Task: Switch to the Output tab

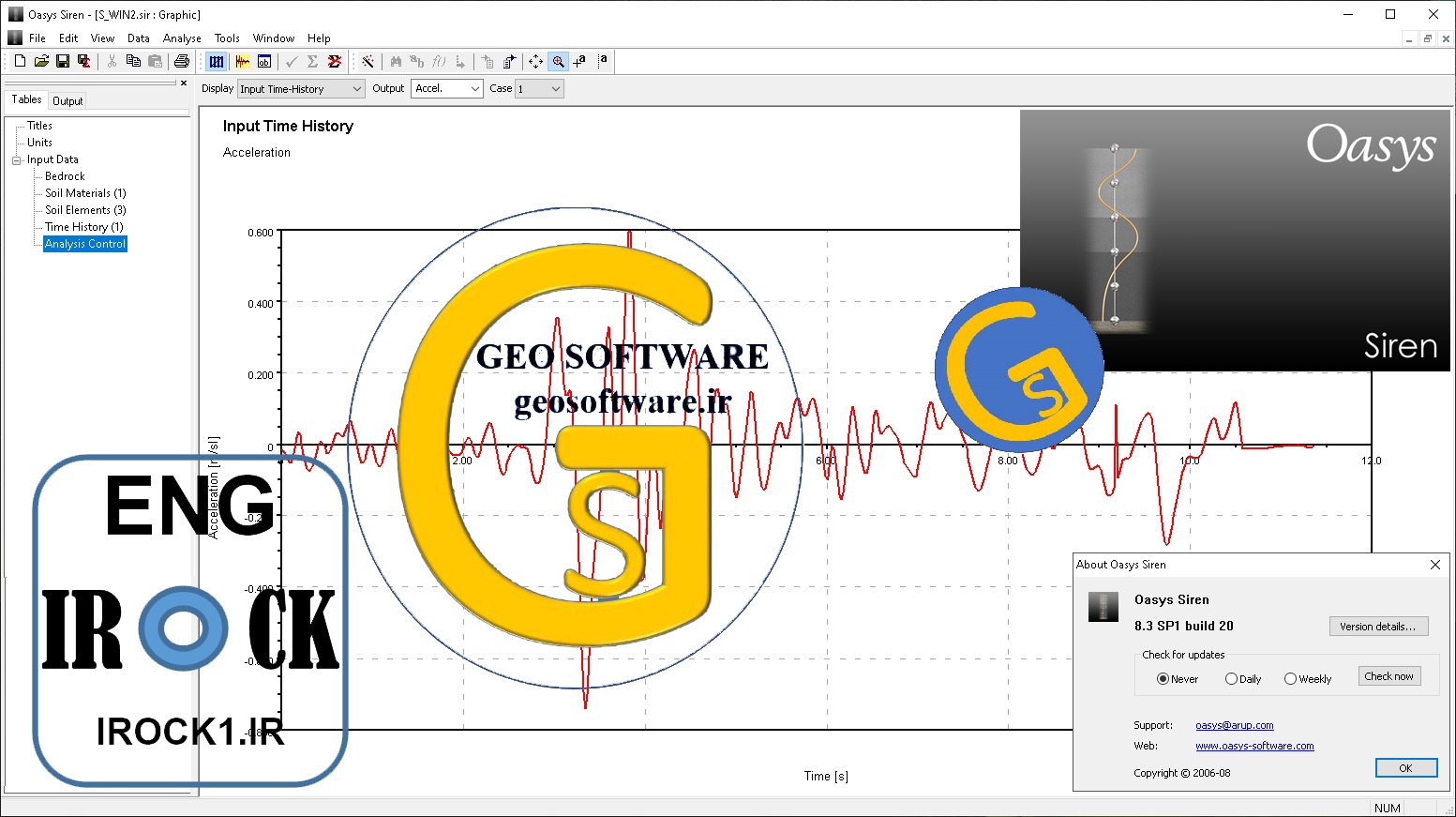Action: click(68, 100)
